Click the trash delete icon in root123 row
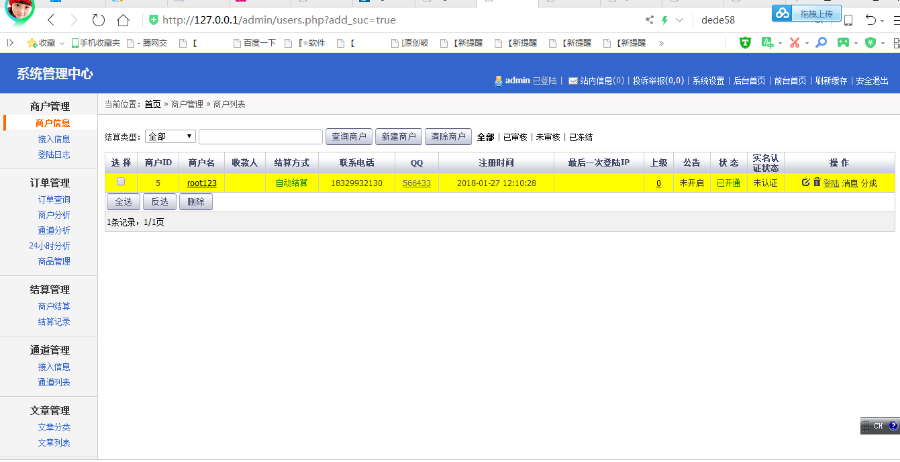Image resolution: width=900 pixels, height=462 pixels. pos(817,182)
